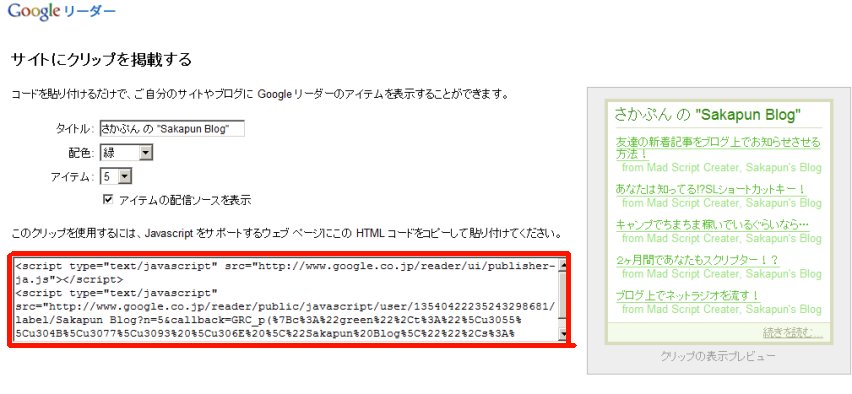Click the code box scrollbar down arrow
Screen dimensions: 852x394
562,334
